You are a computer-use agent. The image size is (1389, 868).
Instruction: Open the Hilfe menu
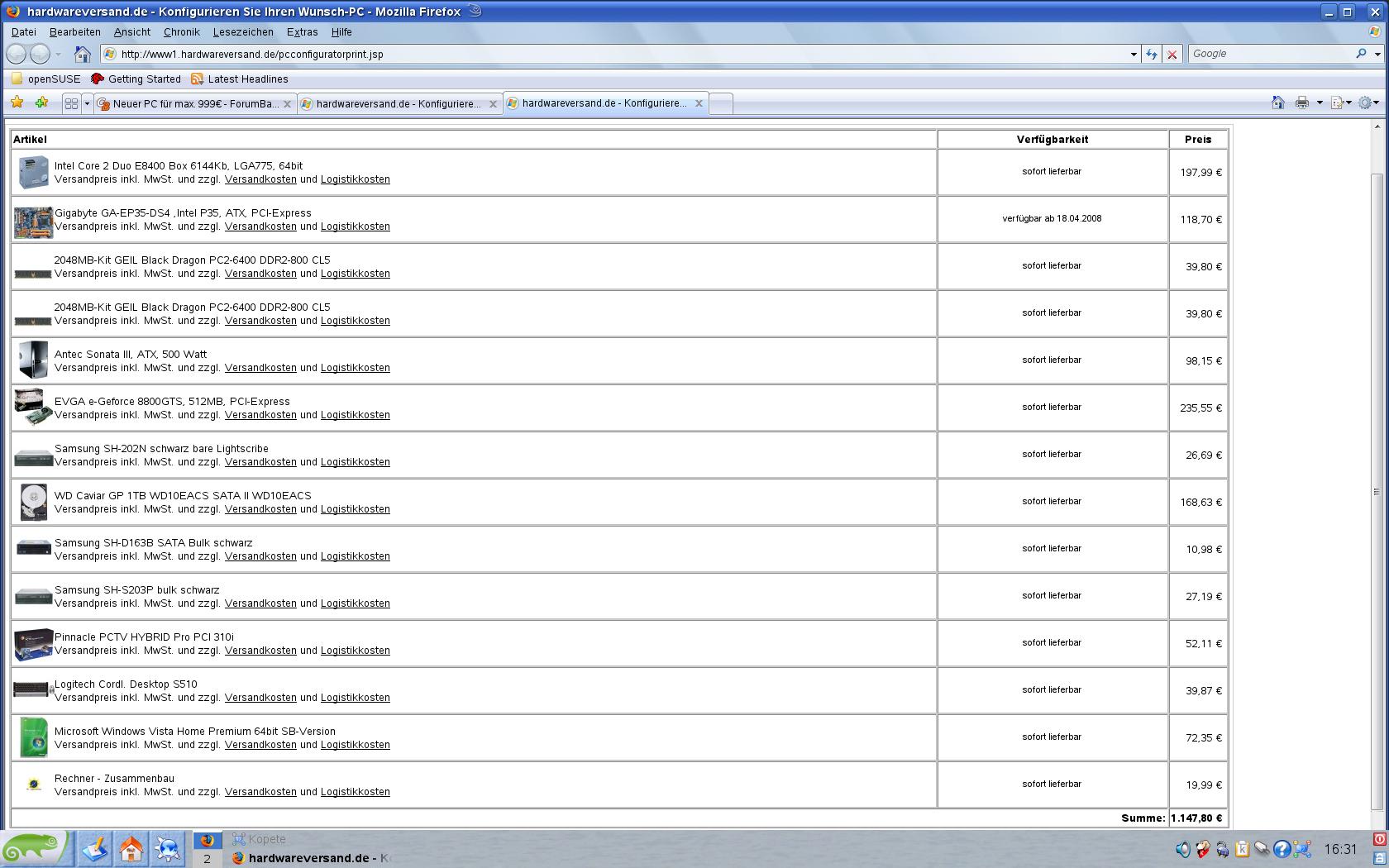pyautogui.click(x=341, y=32)
